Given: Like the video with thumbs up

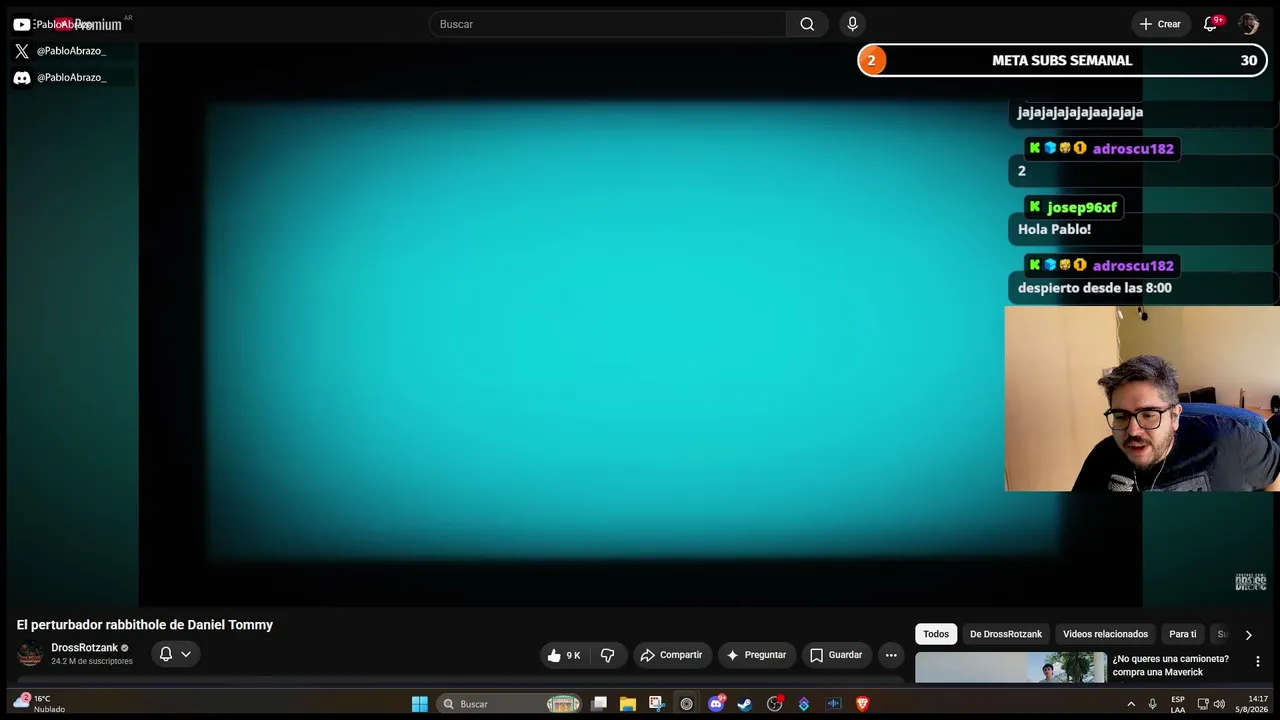Looking at the screenshot, I should (563, 655).
